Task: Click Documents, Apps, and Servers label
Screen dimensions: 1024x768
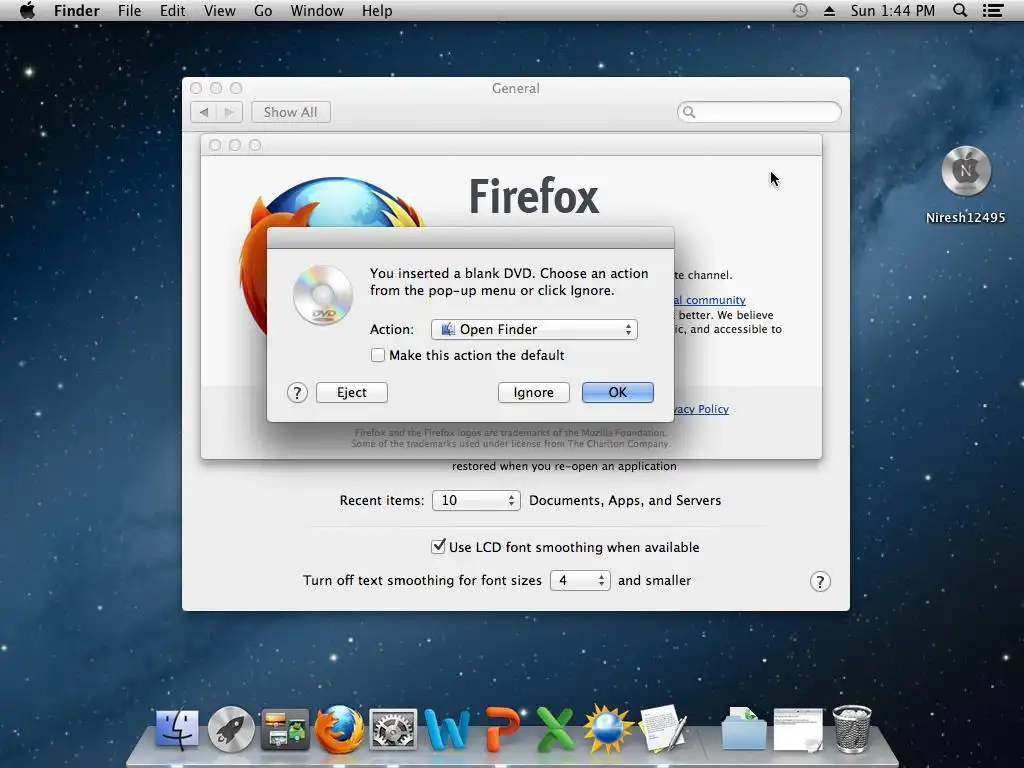Action: click(625, 500)
